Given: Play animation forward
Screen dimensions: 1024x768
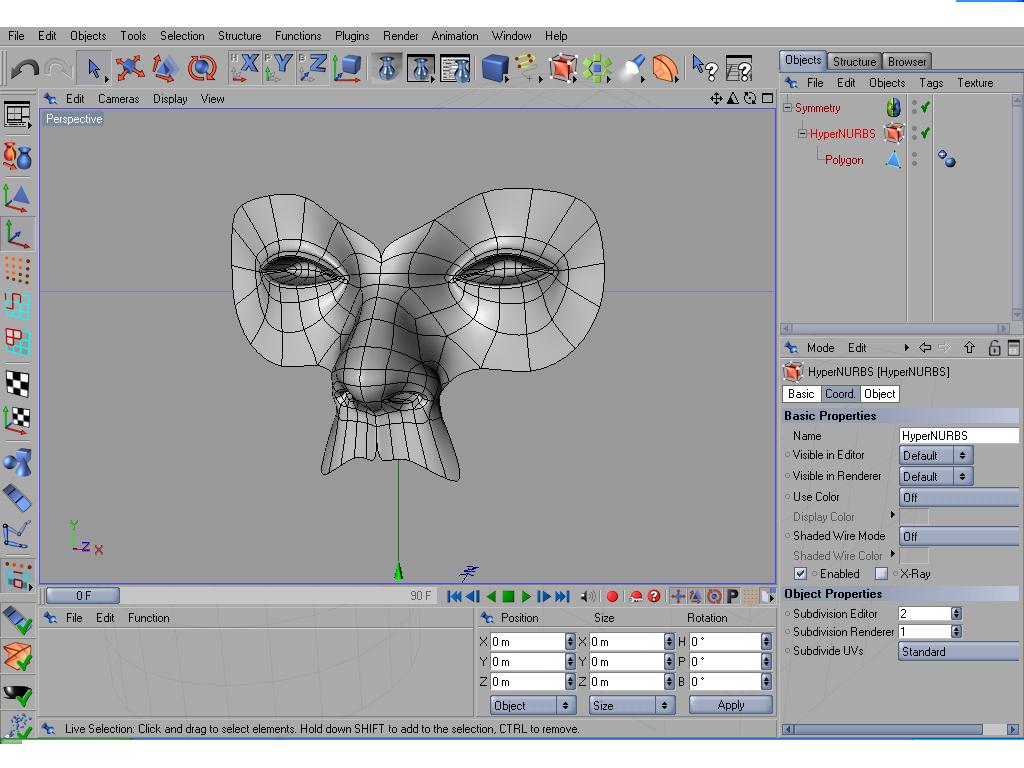Looking at the screenshot, I should click(526, 596).
